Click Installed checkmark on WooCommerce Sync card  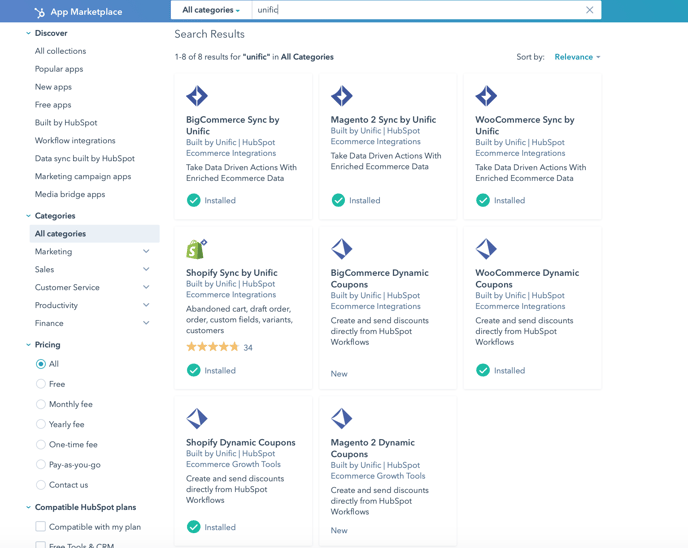tap(483, 200)
